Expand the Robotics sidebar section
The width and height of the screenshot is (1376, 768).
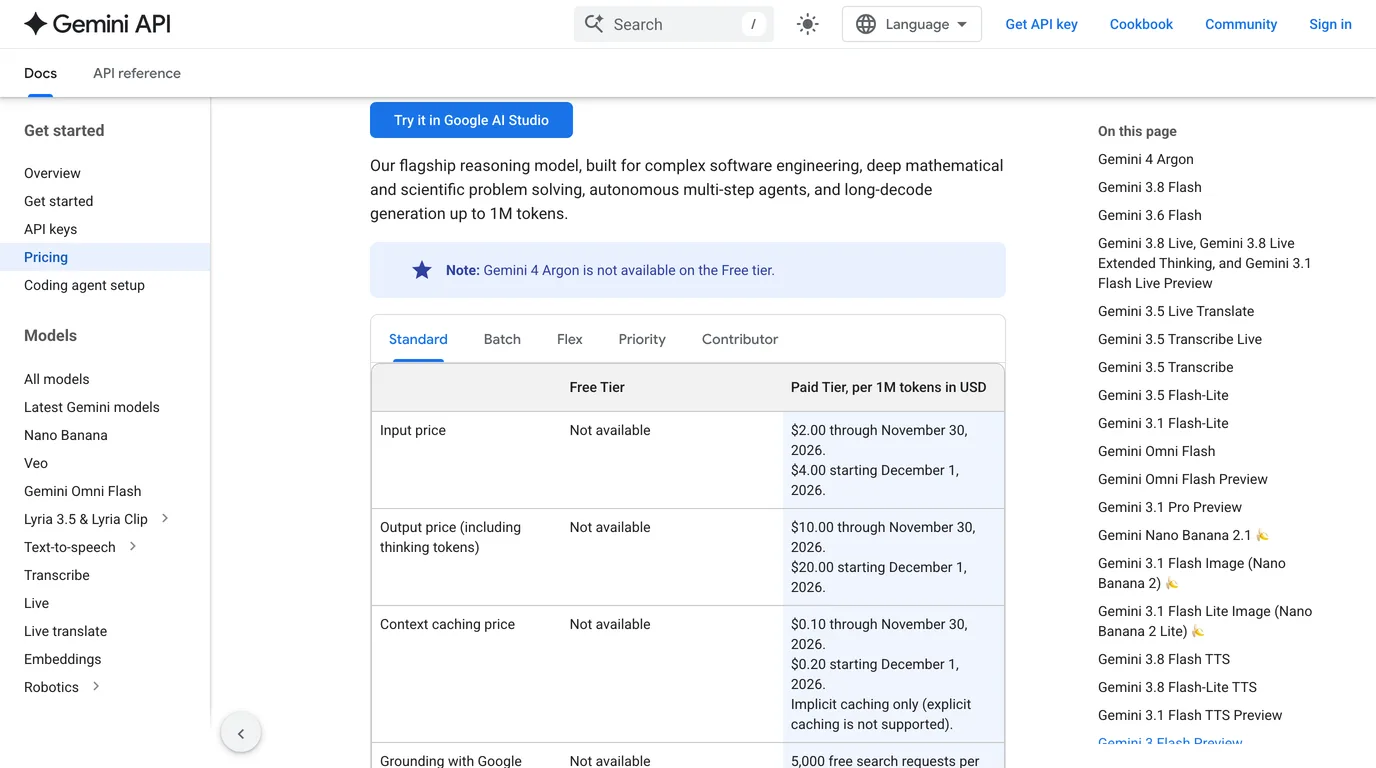coord(96,686)
